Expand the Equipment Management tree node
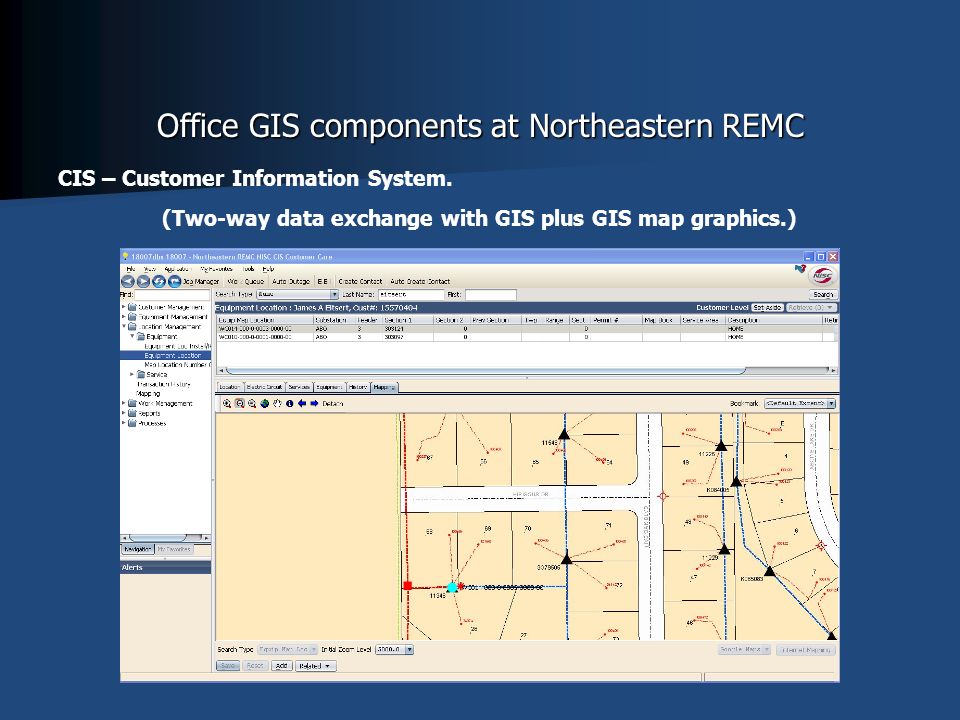 tap(124, 317)
